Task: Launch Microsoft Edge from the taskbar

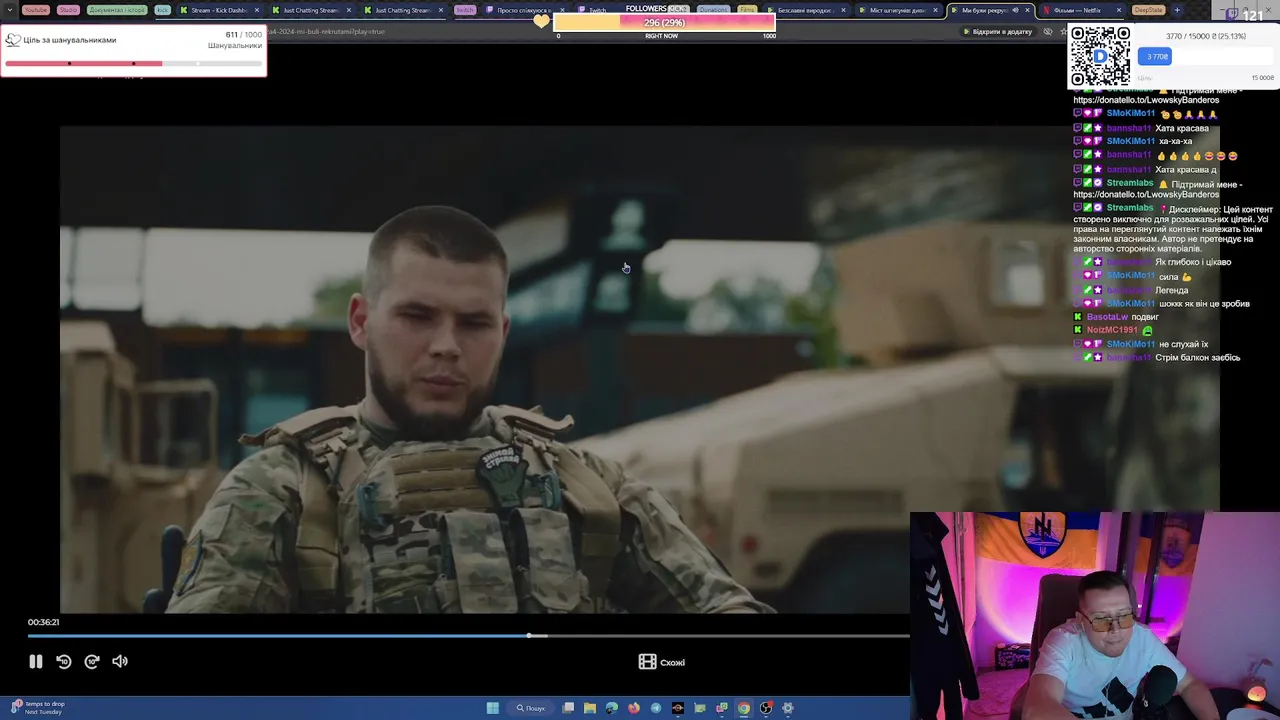Action: (x=612, y=708)
